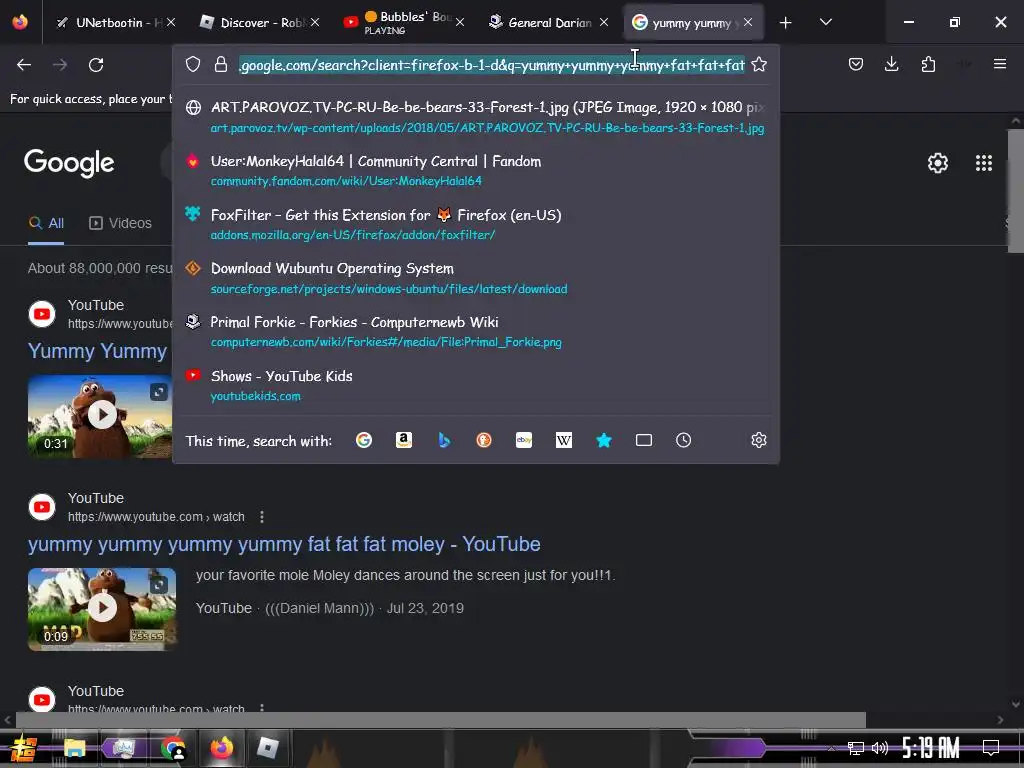The width and height of the screenshot is (1024, 768).
Task: Search with eBay engine icon
Action: pyautogui.click(x=524, y=440)
